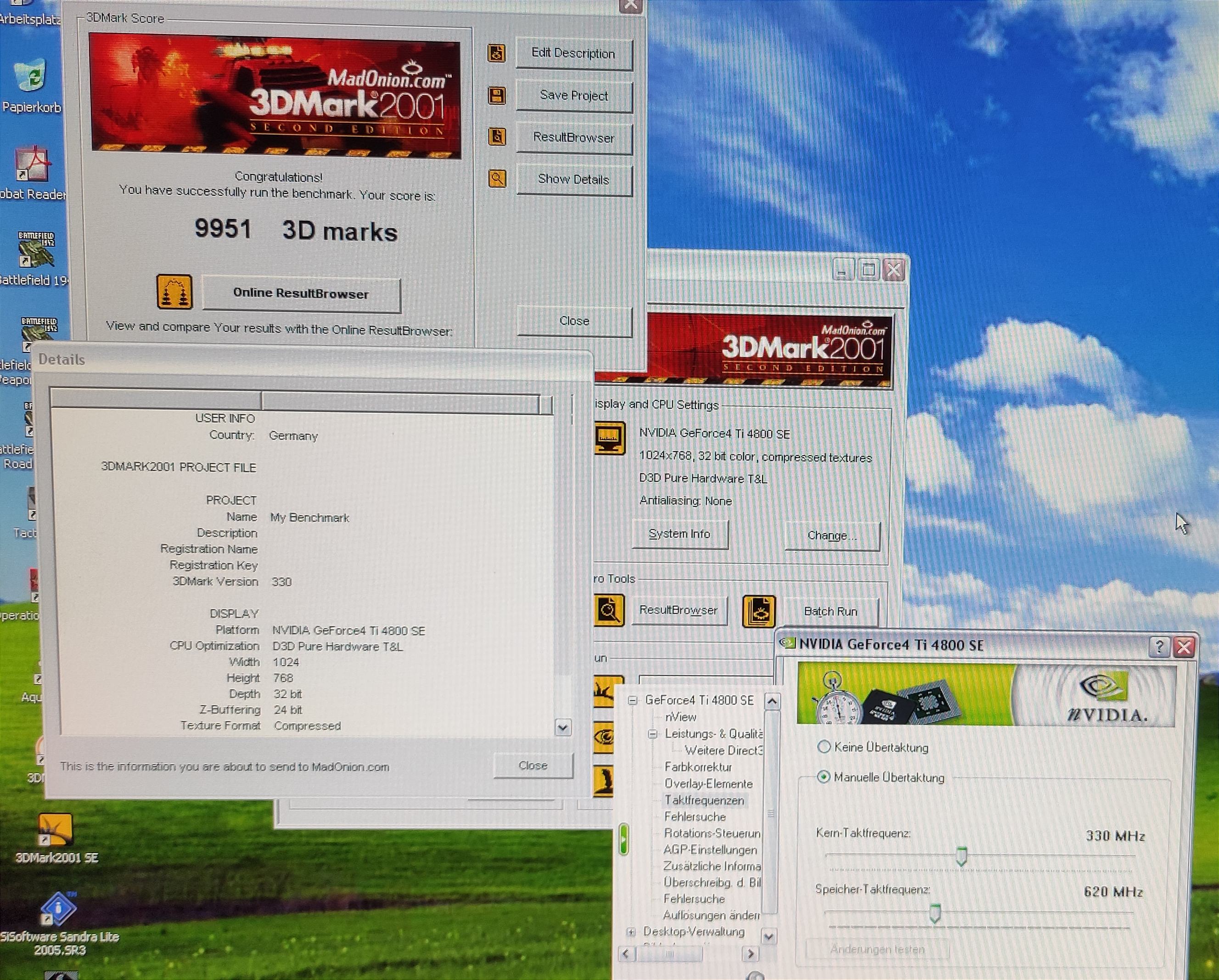Screen dimensions: 1219x980
Task: Select Manuelle Übertaktung radio button
Action: [823, 777]
